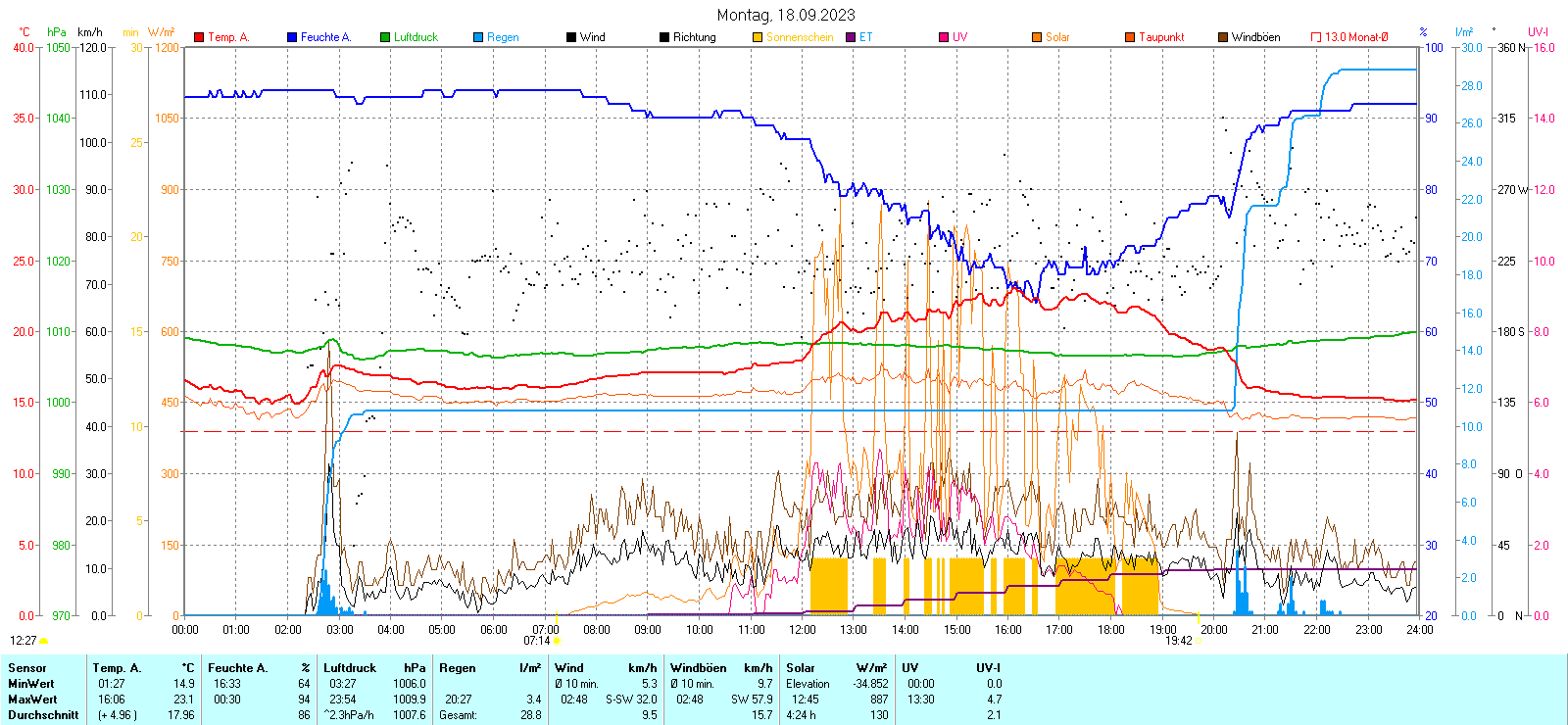The height and width of the screenshot is (725, 1568).
Task: Select the Luftdruck hPa column header
Action: tap(374, 668)
